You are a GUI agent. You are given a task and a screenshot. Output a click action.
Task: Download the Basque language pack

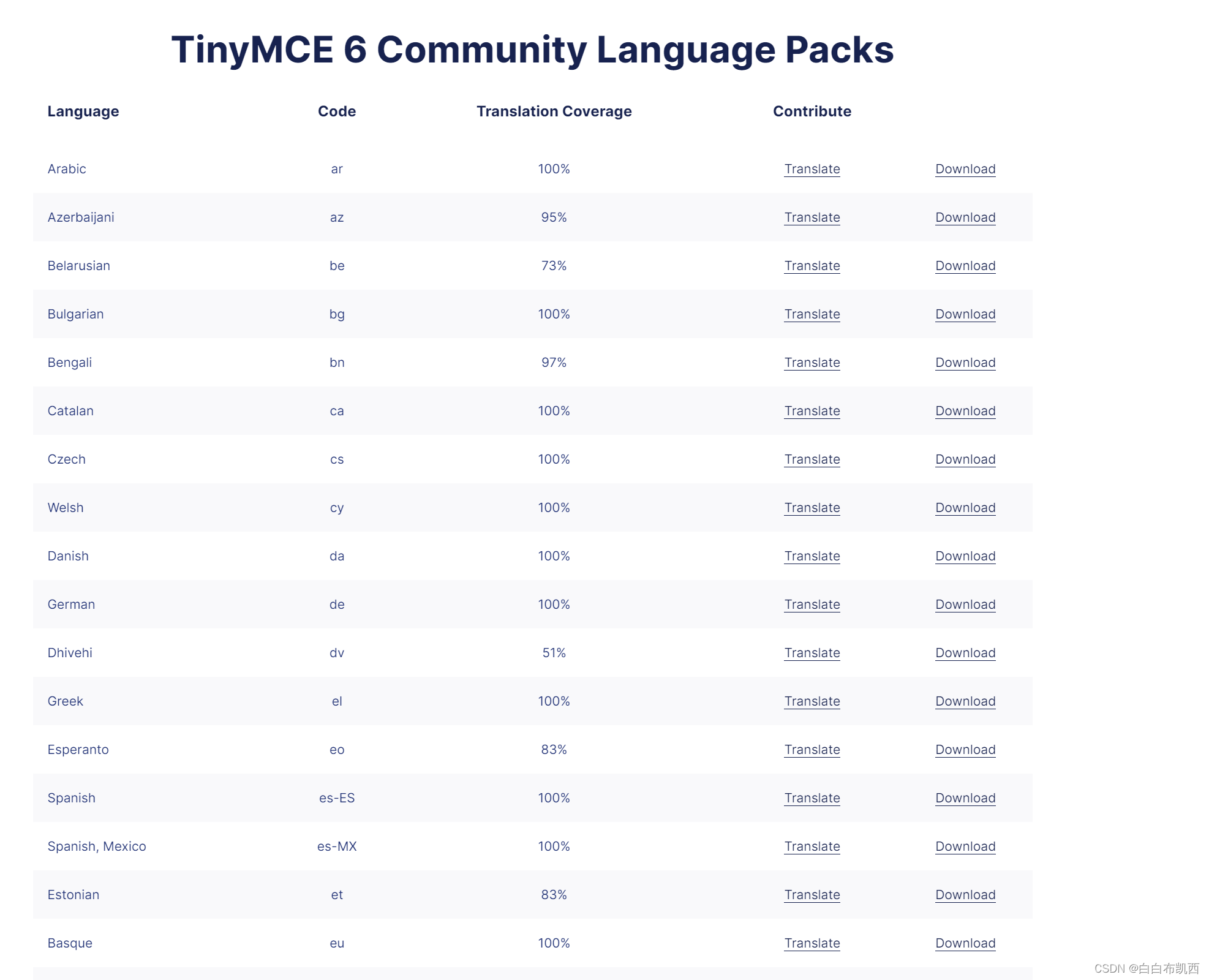click(x=965, y=943)
